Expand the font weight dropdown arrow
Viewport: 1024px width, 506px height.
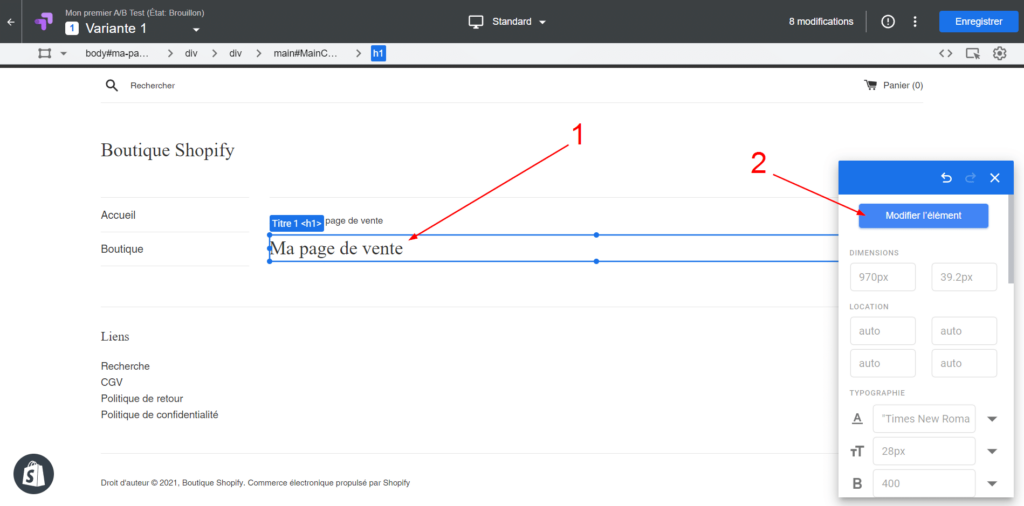click(x=992, y=484)
